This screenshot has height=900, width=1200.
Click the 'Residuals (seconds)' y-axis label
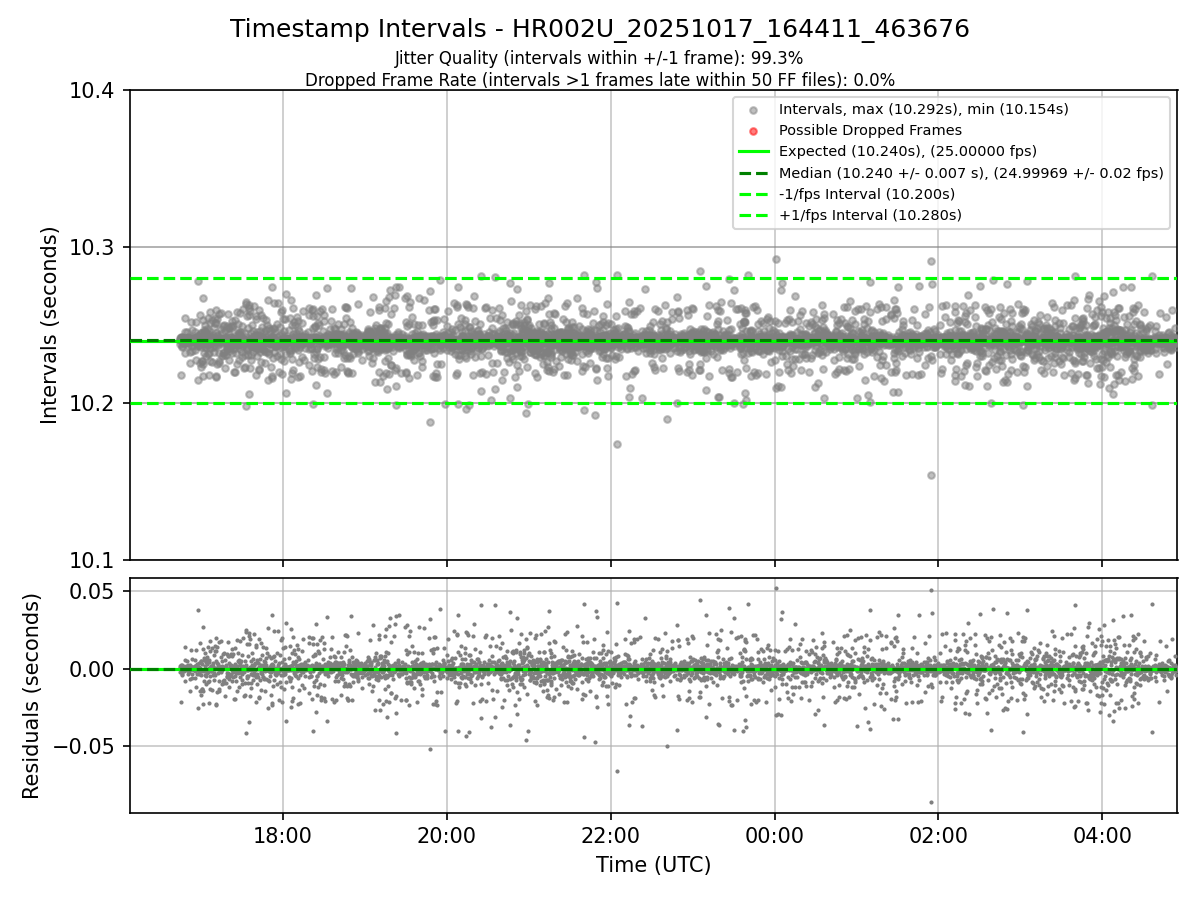pos(31,696)
